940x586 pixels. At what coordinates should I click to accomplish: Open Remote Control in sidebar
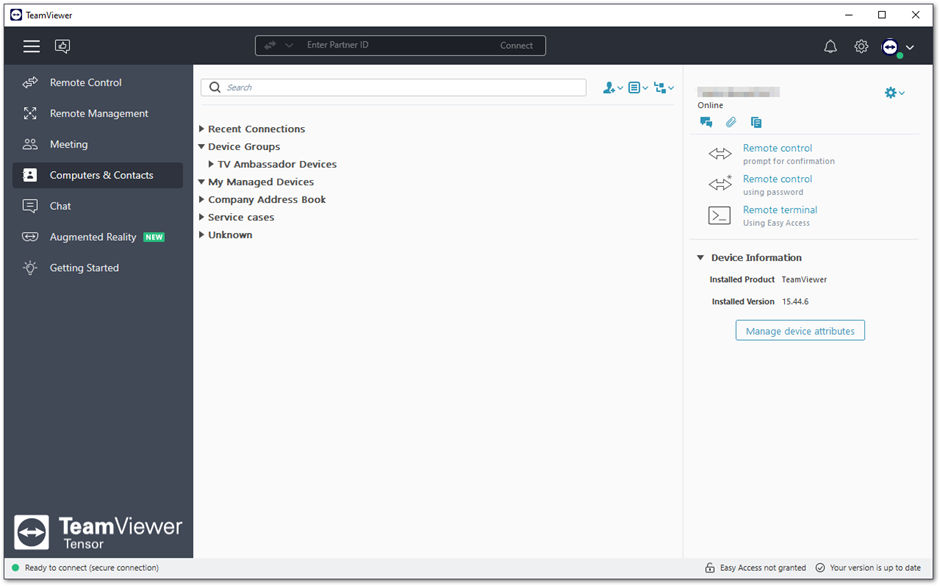[x=98, y=83]
